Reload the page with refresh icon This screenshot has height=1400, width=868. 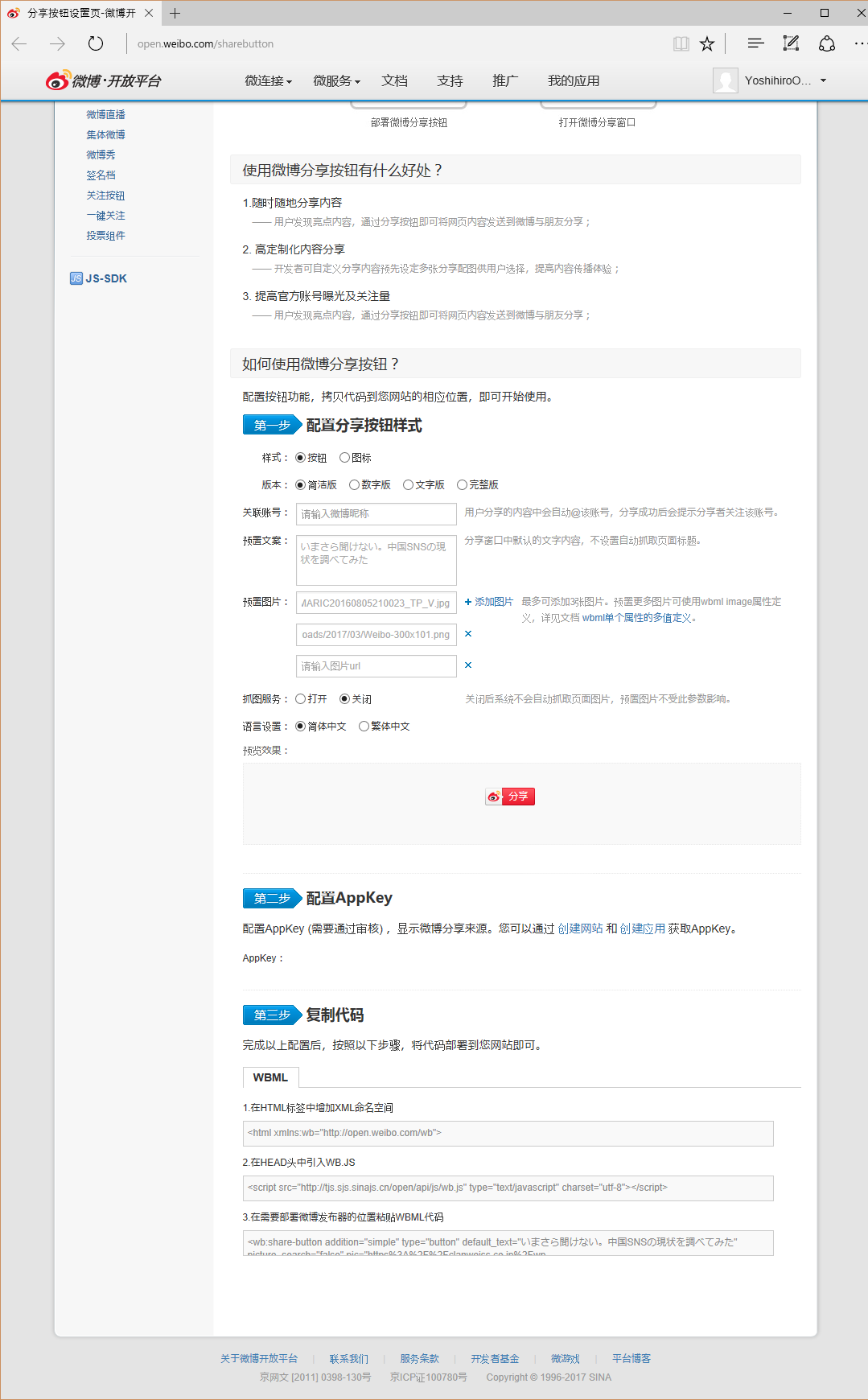point(96,43)
